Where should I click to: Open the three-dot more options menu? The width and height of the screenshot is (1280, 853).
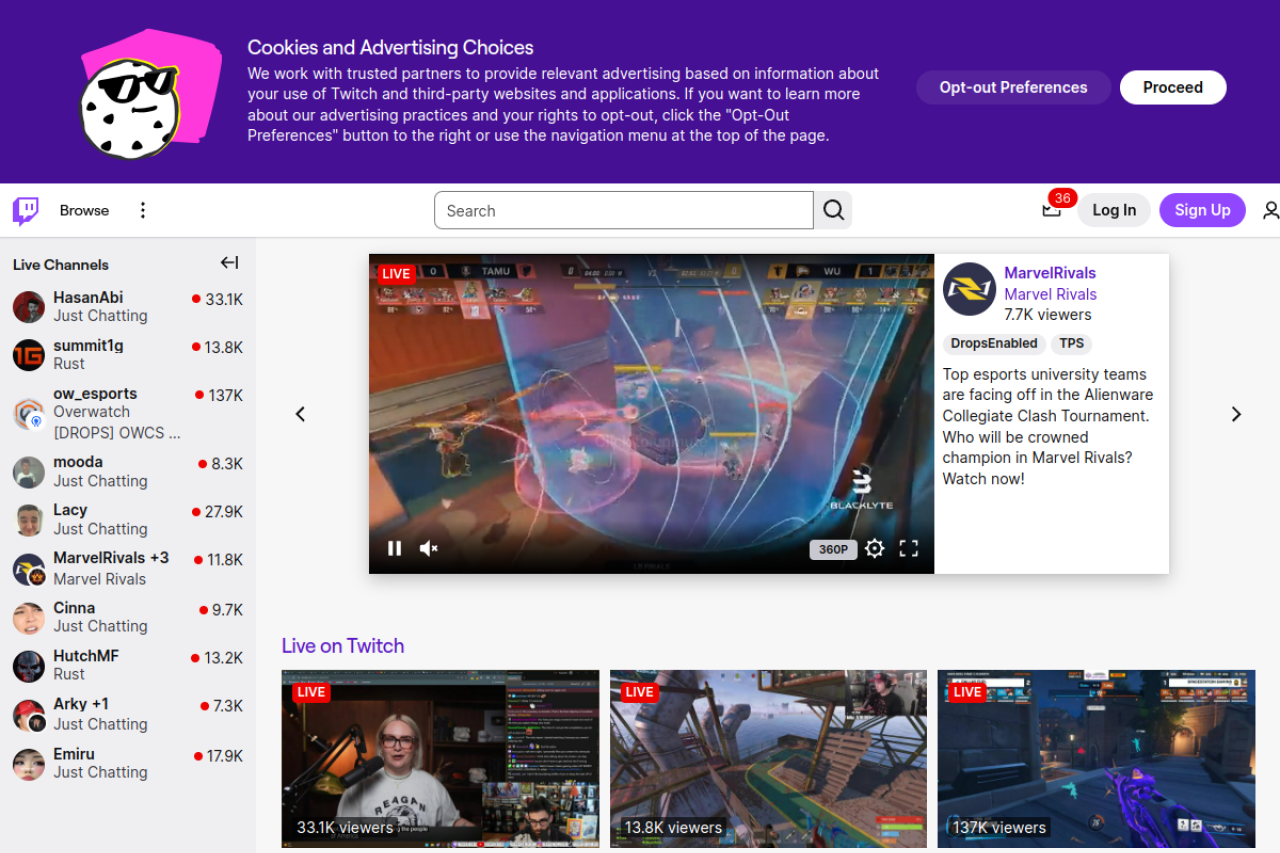coord(143,210)
